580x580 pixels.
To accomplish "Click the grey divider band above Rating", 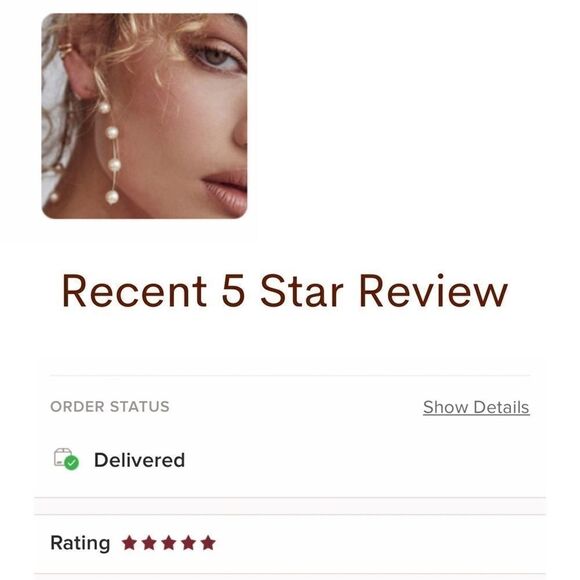I will (x=290, y=506).
